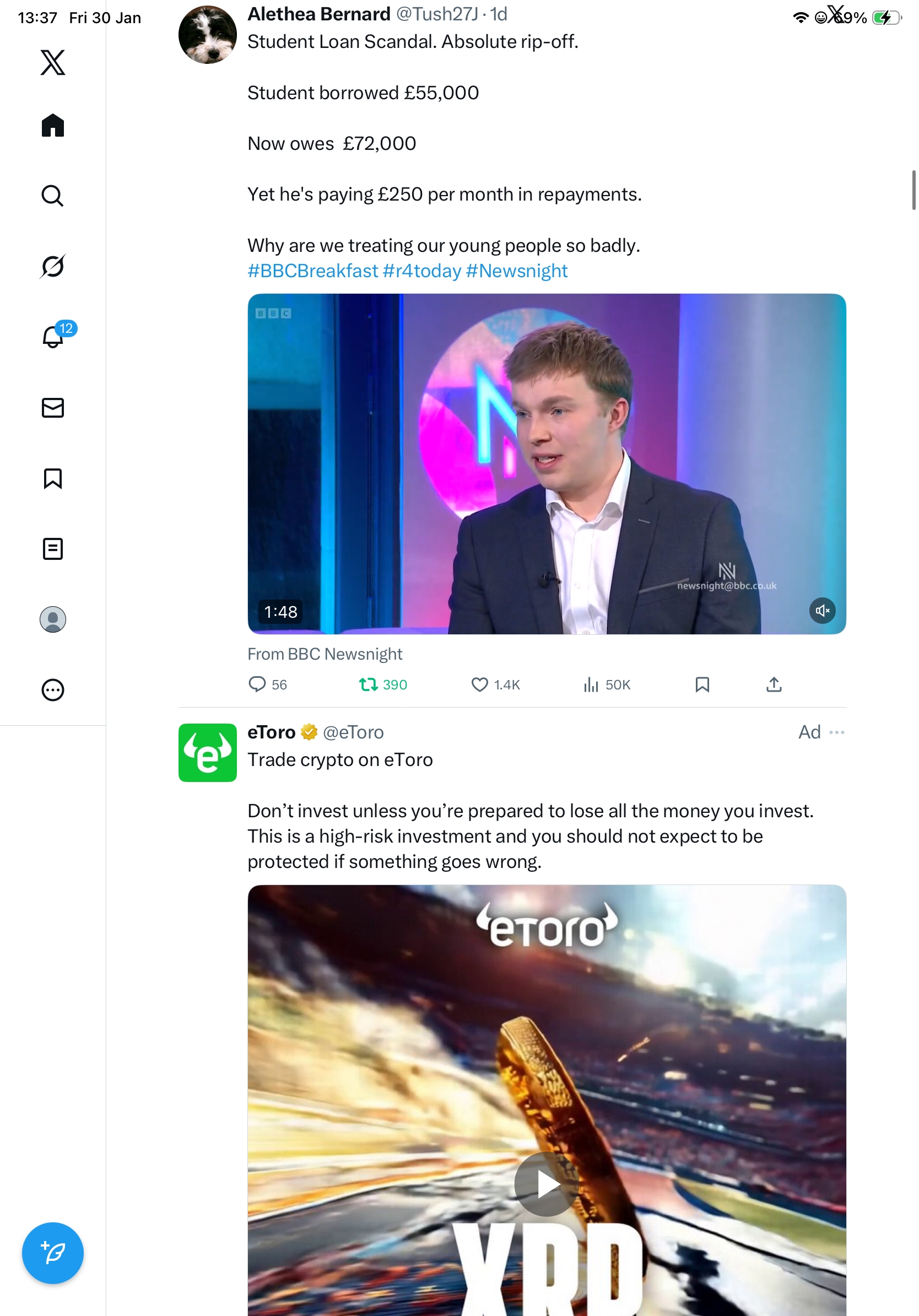Play the eToro XRP video
This screenshot has width=919, height=1316.
pos(546,1184)
